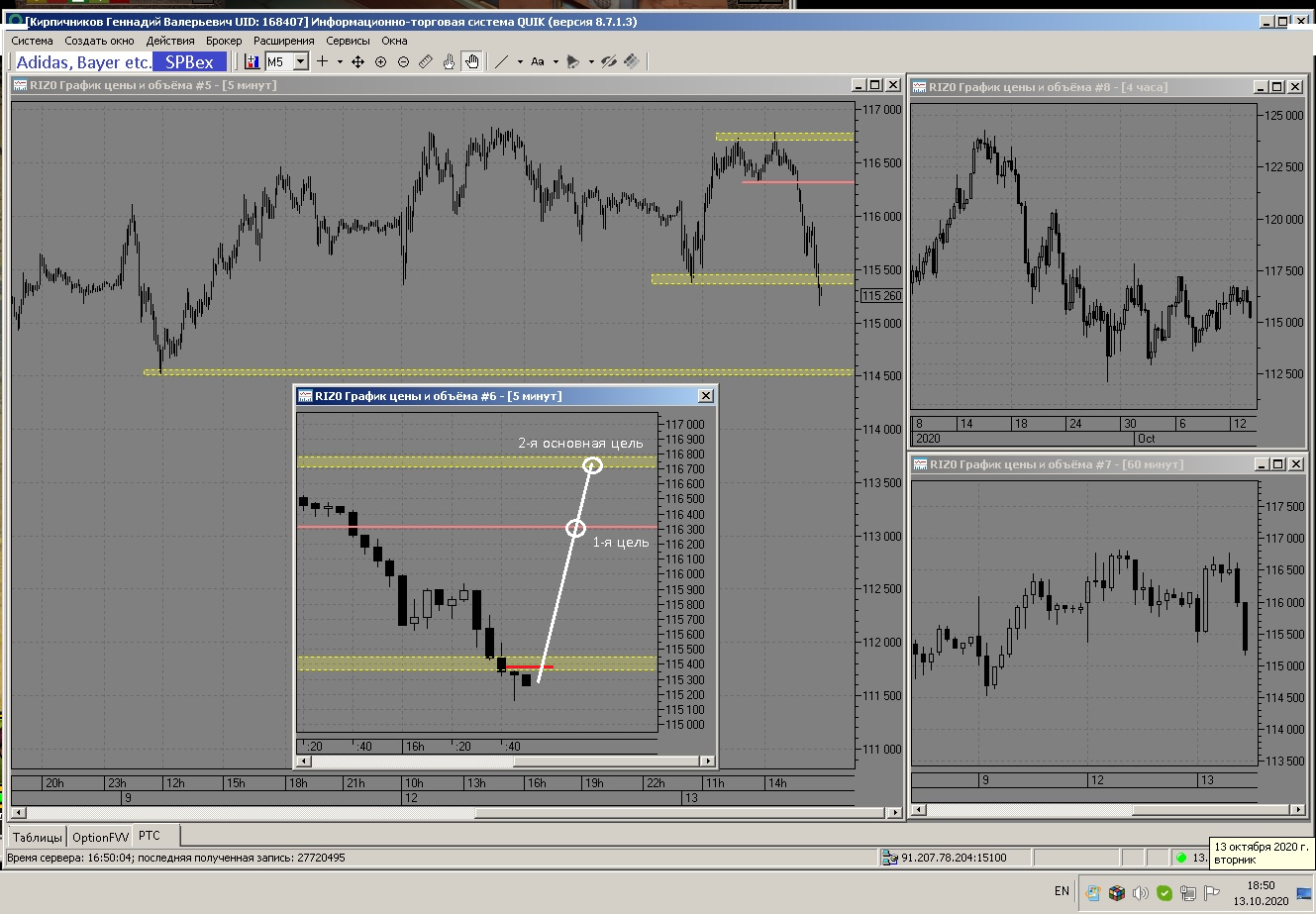Select the move chart tool
The image size is (1316, 914).
click(358, 61)
